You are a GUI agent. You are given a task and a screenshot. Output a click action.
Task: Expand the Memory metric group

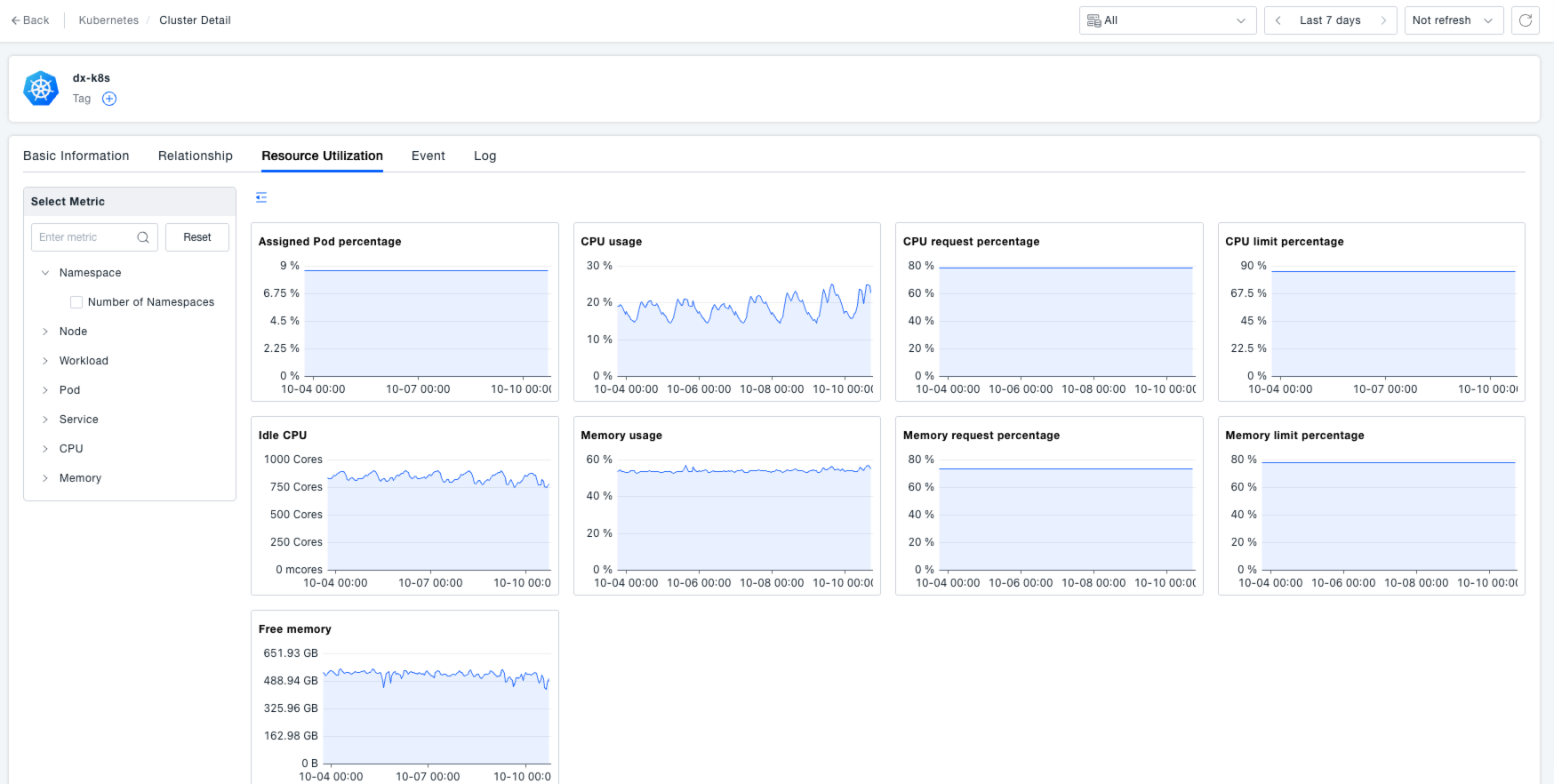click(45, 478)
